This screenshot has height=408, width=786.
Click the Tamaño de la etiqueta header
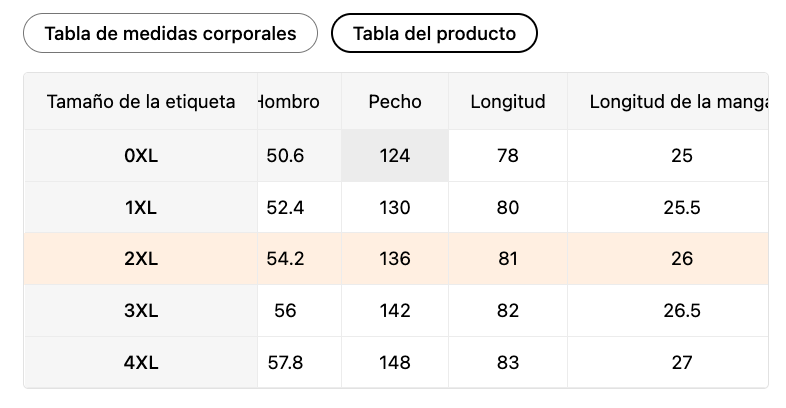tap(141, 102)
